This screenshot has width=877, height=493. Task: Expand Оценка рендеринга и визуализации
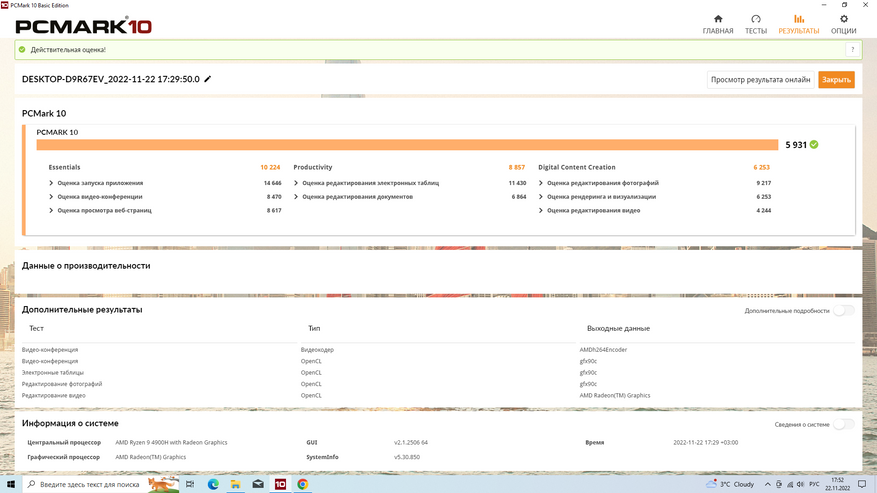click(540, 197)
